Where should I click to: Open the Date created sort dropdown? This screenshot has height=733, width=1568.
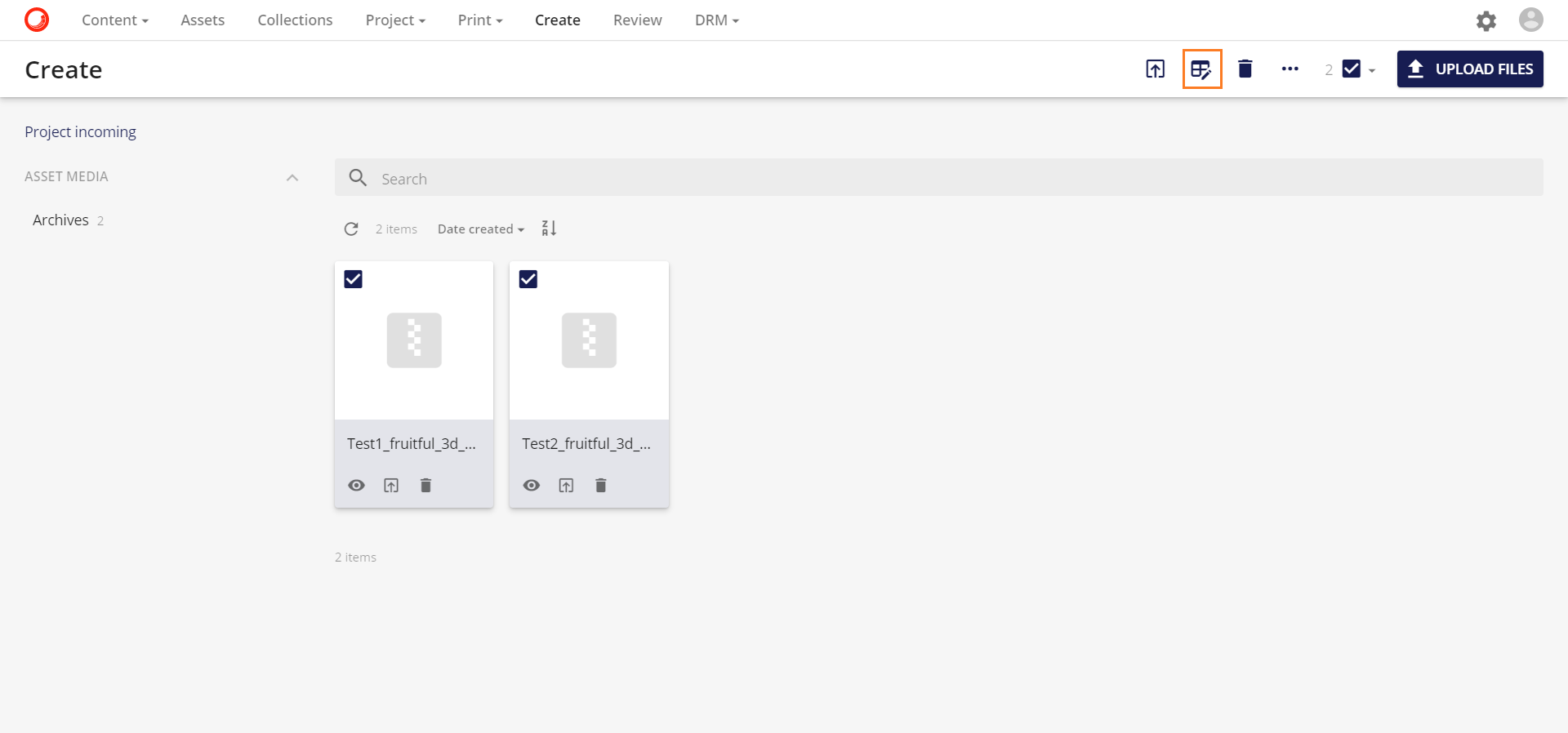click(480, 229)
